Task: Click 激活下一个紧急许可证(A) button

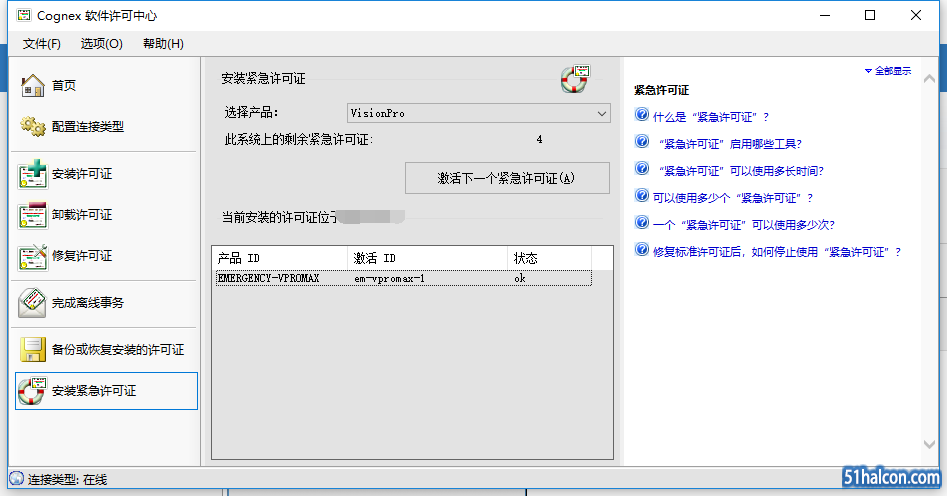Action: pos(507,178)
